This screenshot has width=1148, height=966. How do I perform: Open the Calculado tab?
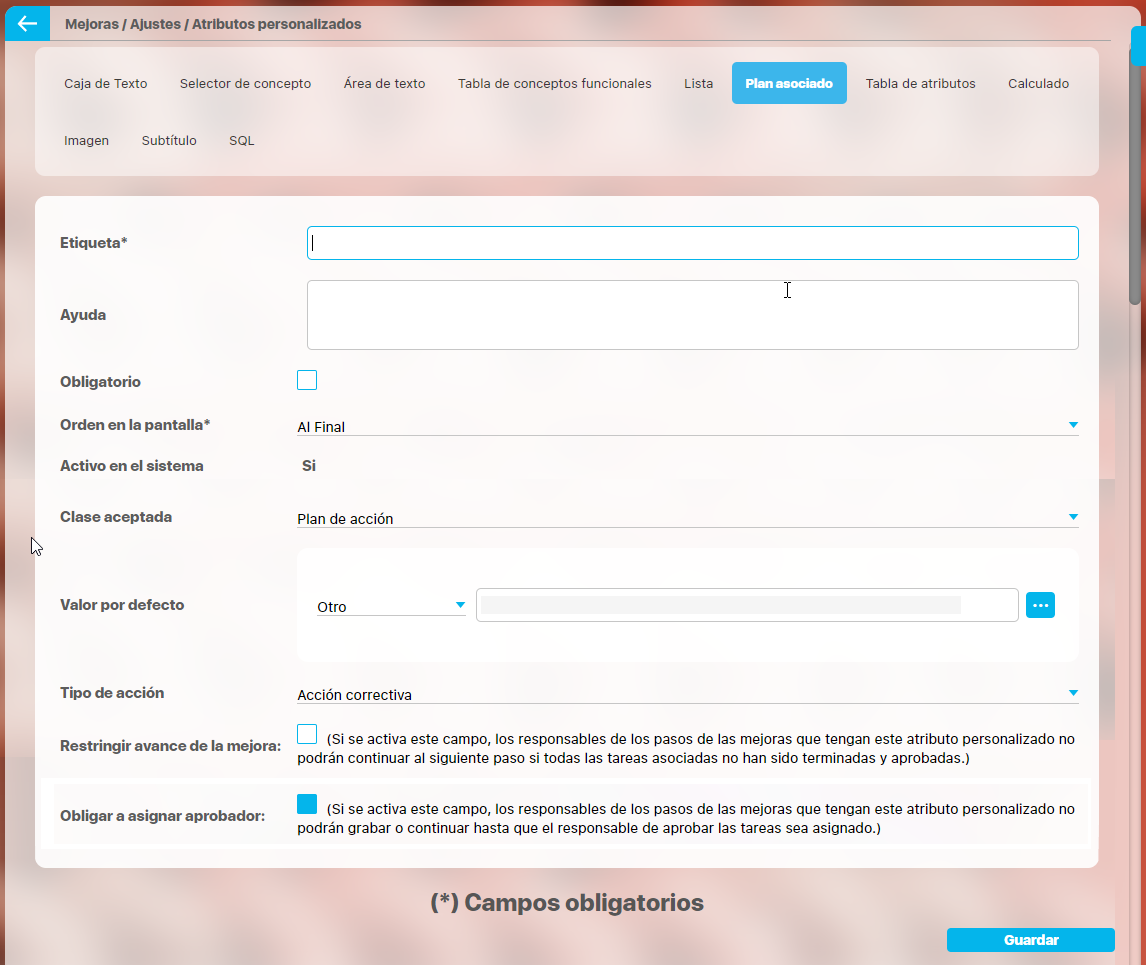pyautogui.click(x=1038, y=84)
